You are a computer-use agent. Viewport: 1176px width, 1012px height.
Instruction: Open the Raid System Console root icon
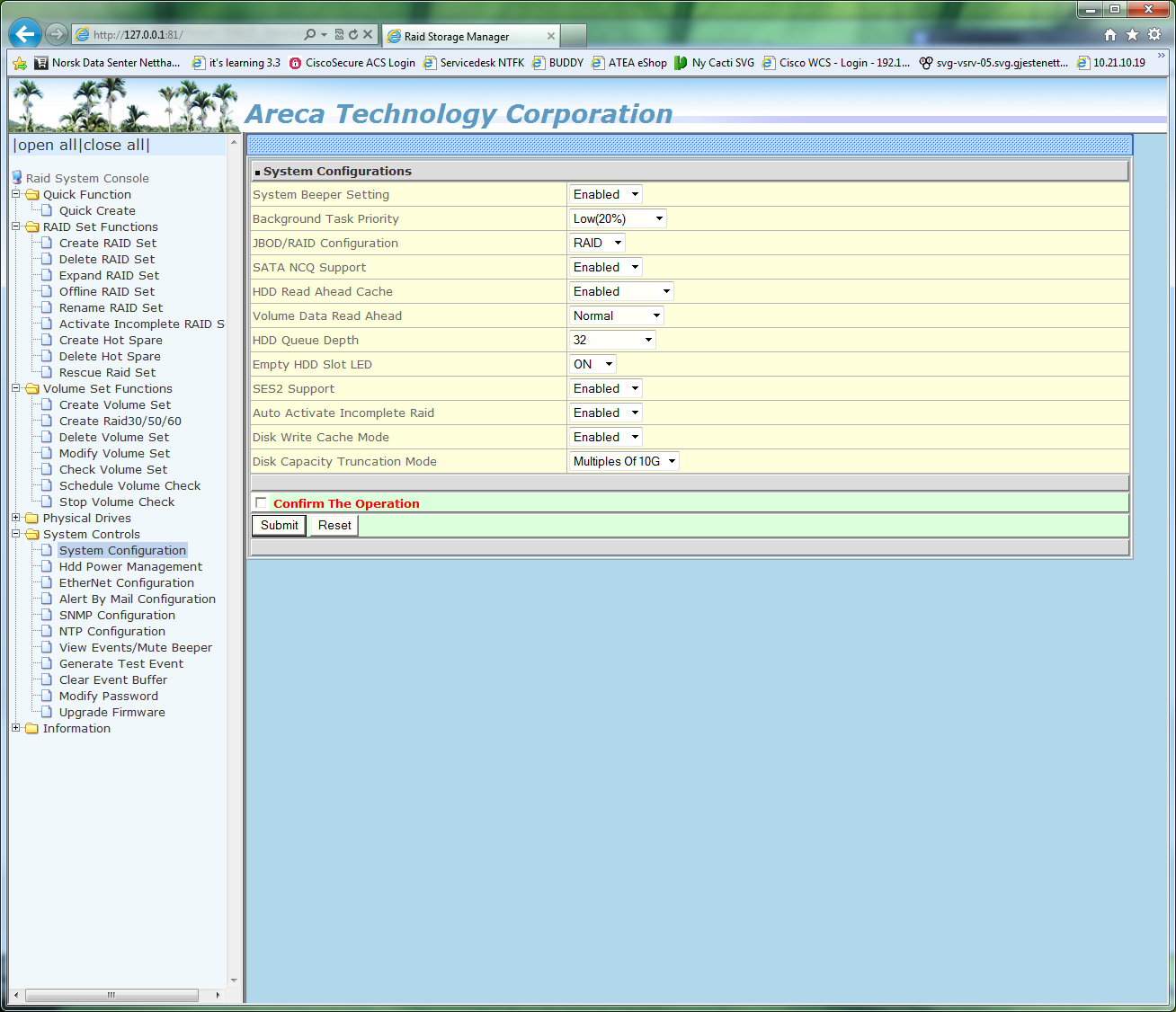[x=17, y=178]
